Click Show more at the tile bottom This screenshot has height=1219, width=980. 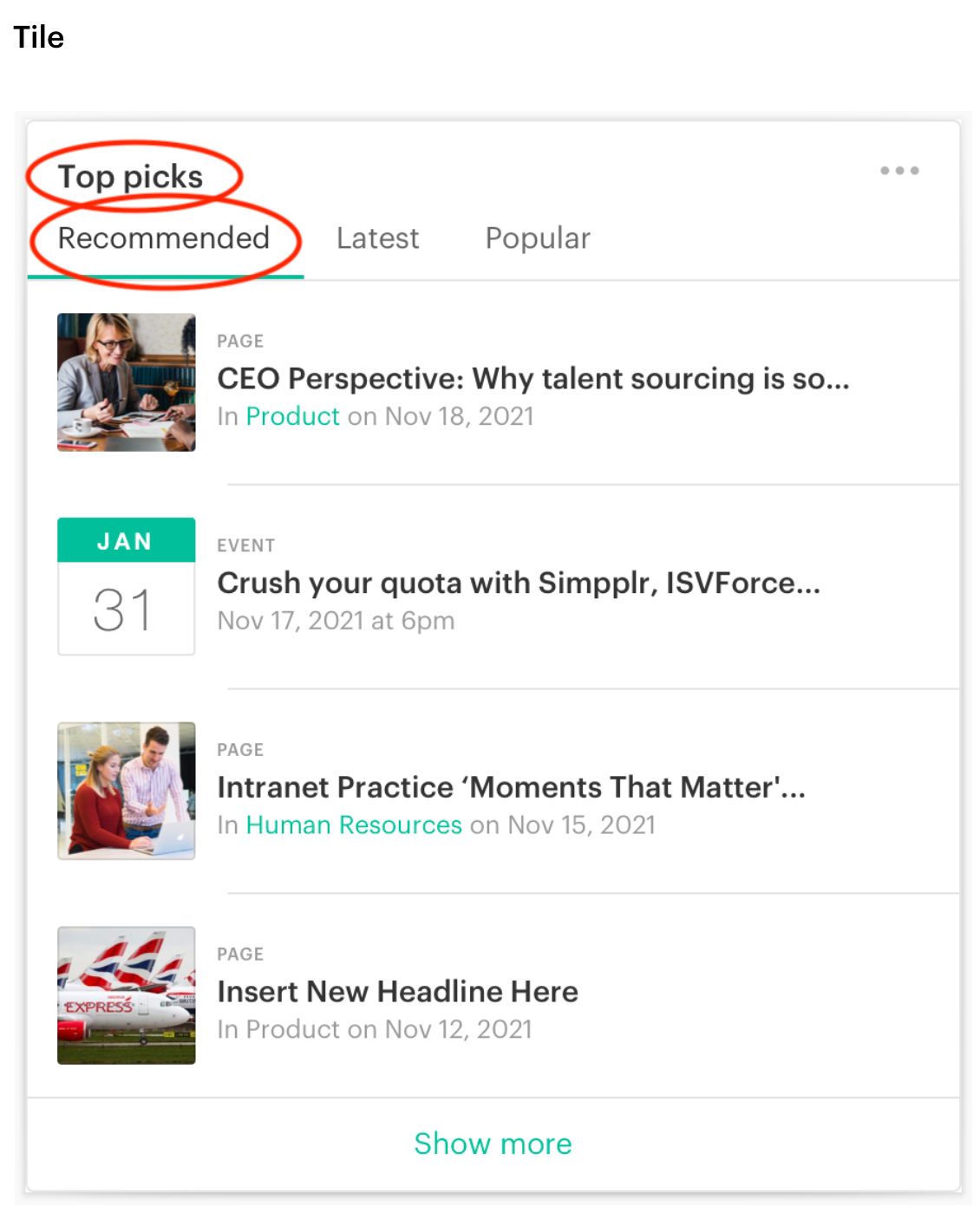(x=493, y=1144)
